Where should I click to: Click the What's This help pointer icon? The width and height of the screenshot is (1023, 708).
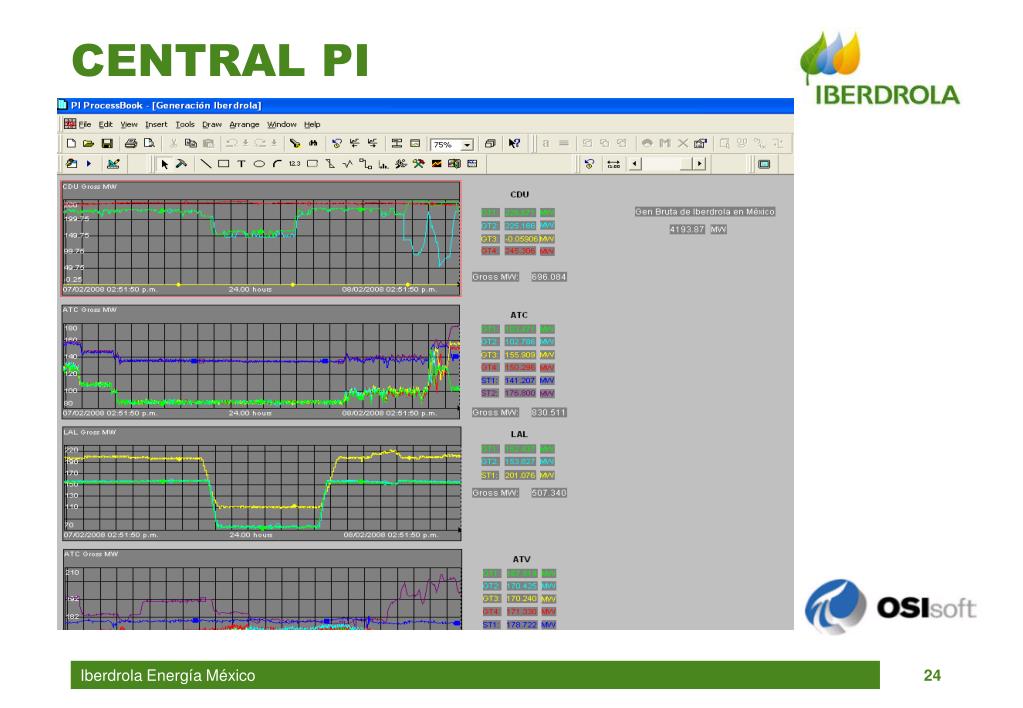(514, 144)
